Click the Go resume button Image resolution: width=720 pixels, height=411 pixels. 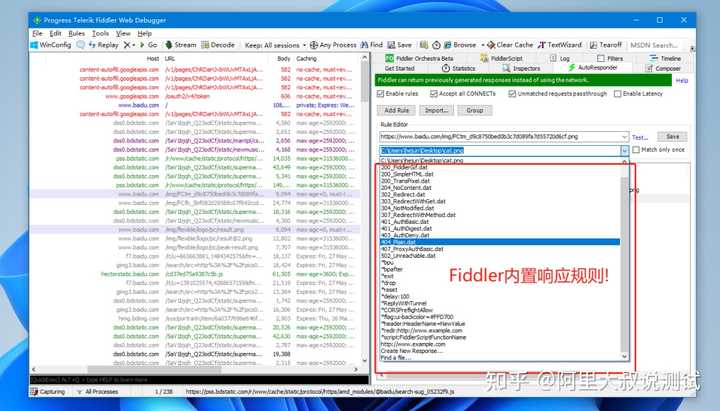[x=148, y=45]
